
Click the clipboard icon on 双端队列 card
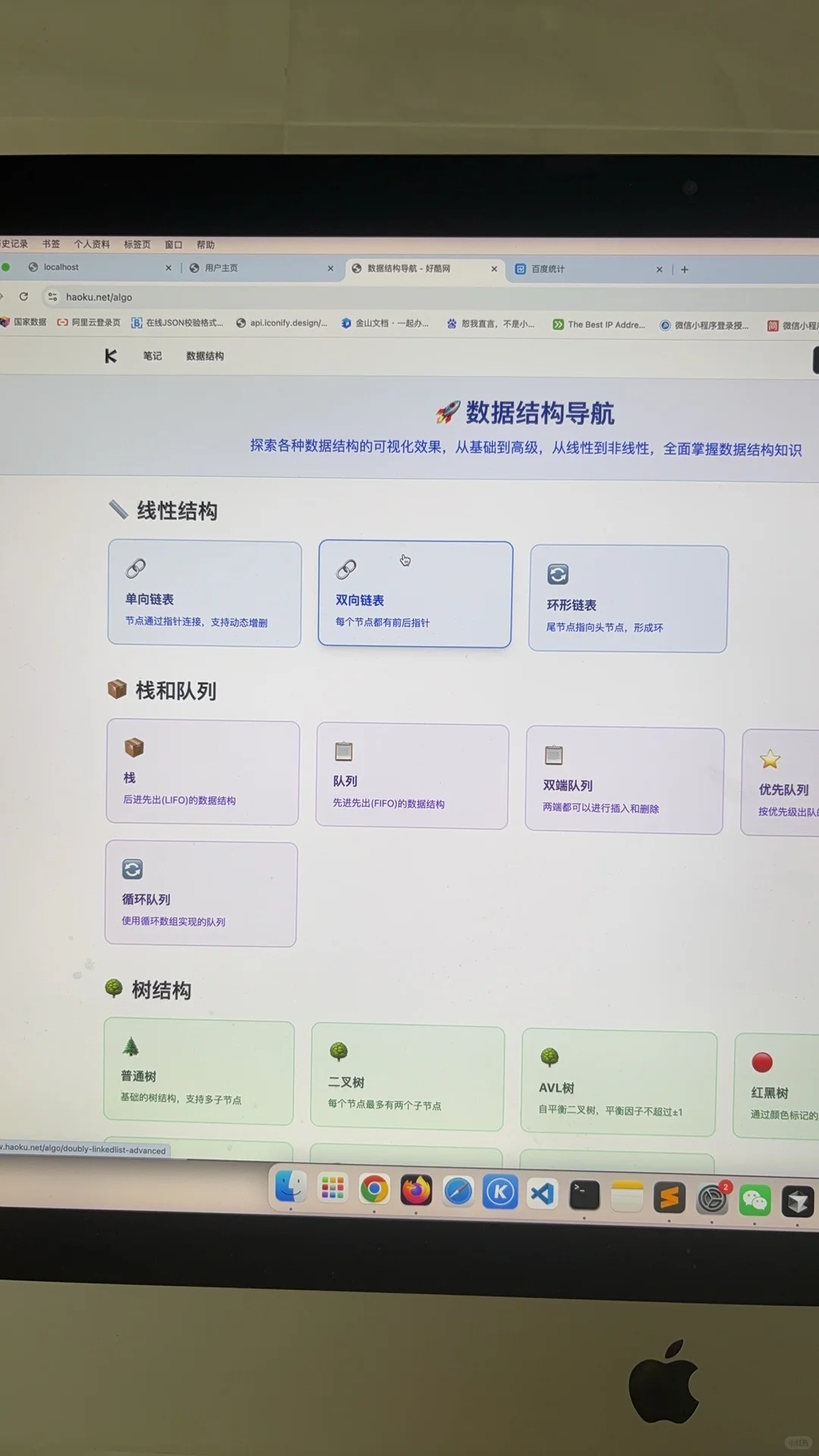click(x=554, y=755)
